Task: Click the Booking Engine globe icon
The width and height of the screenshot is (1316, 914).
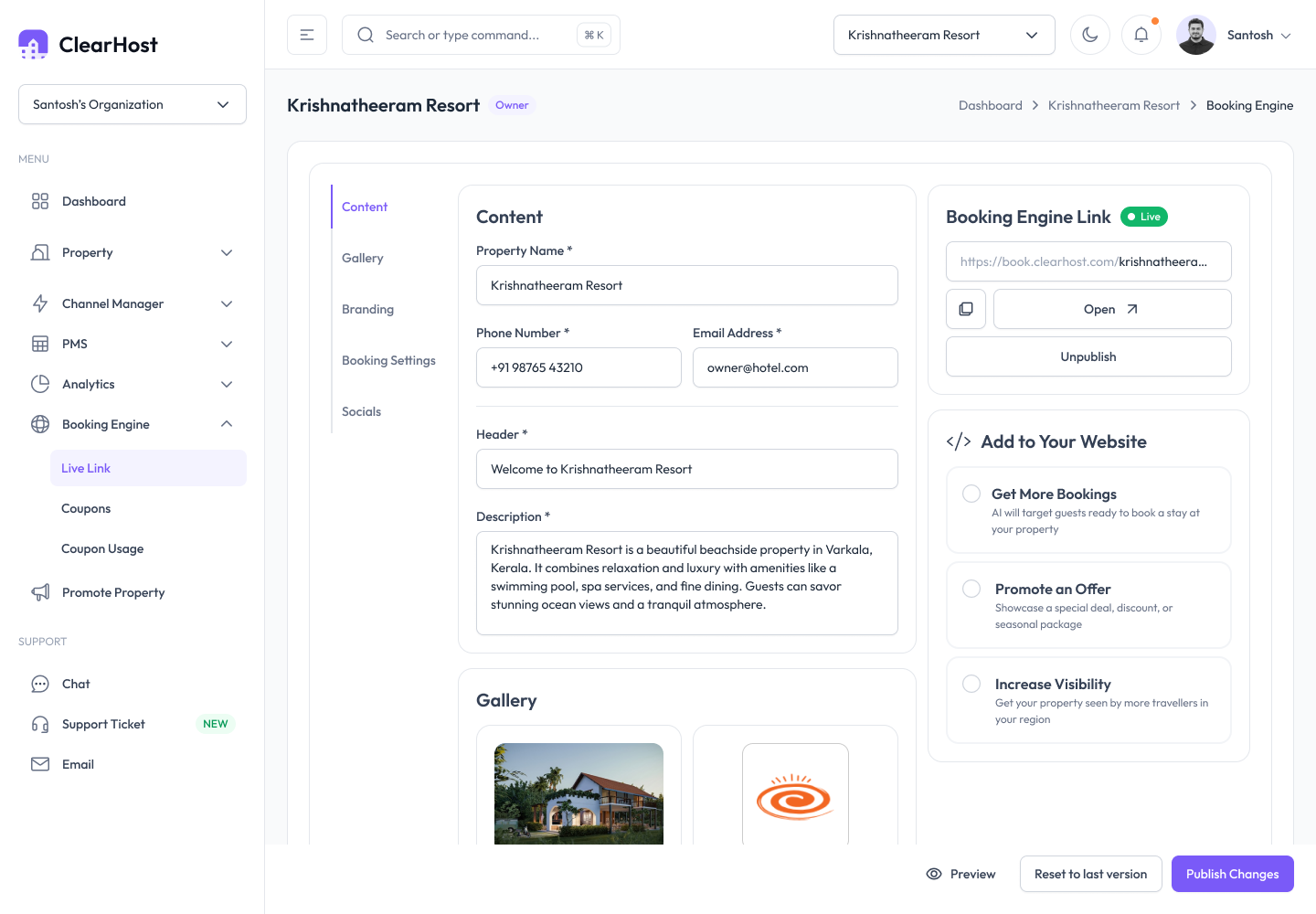Action: point(40,424)
